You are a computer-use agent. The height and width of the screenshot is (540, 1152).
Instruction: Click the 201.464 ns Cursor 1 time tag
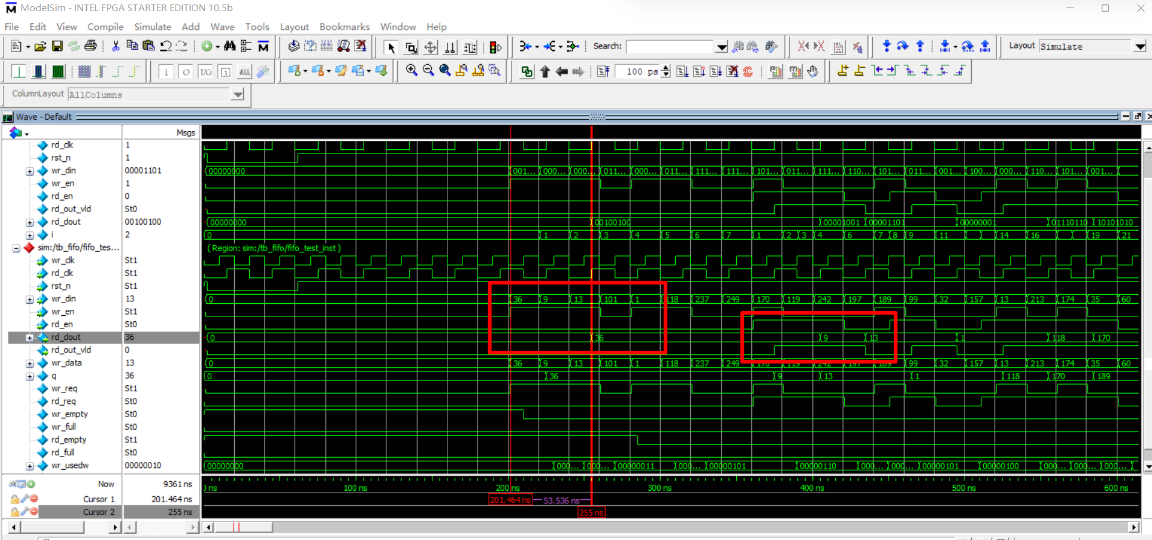pos(511,499)
